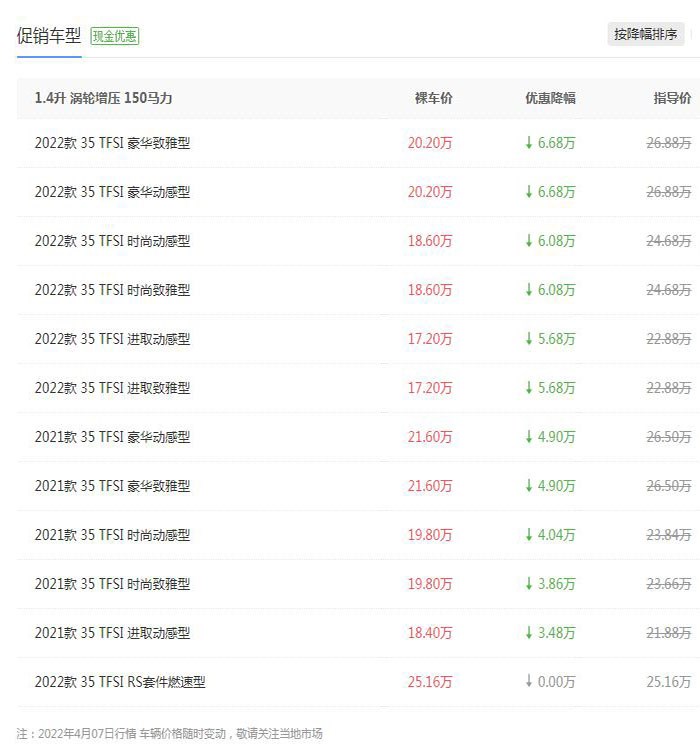Click 24.68万 guide price of 2022款 时尚动感型

[669, 241]
